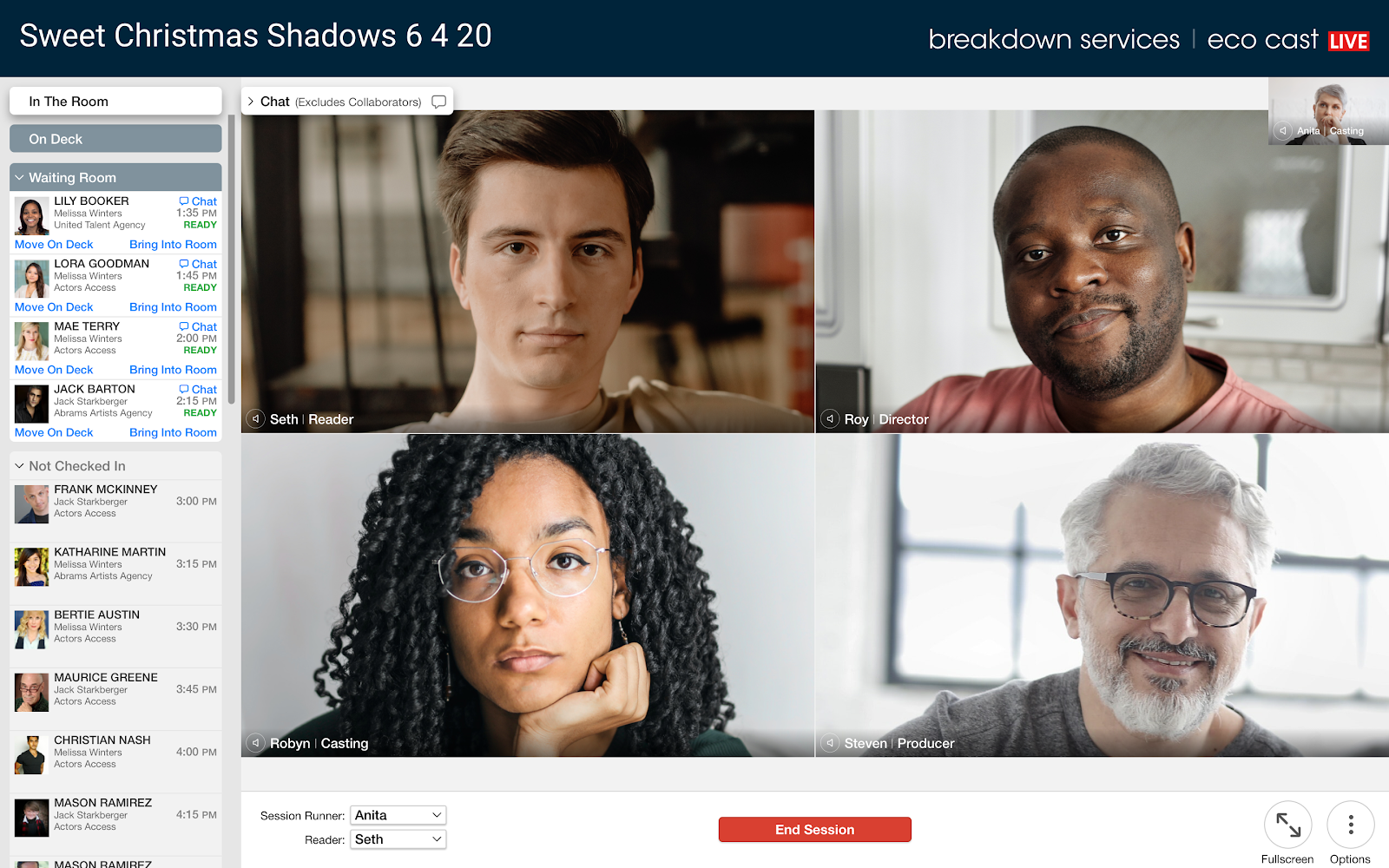Screen dimensions: 1389x868
Task: Collapse the Not Checked In section
Action: coord(19,466)
